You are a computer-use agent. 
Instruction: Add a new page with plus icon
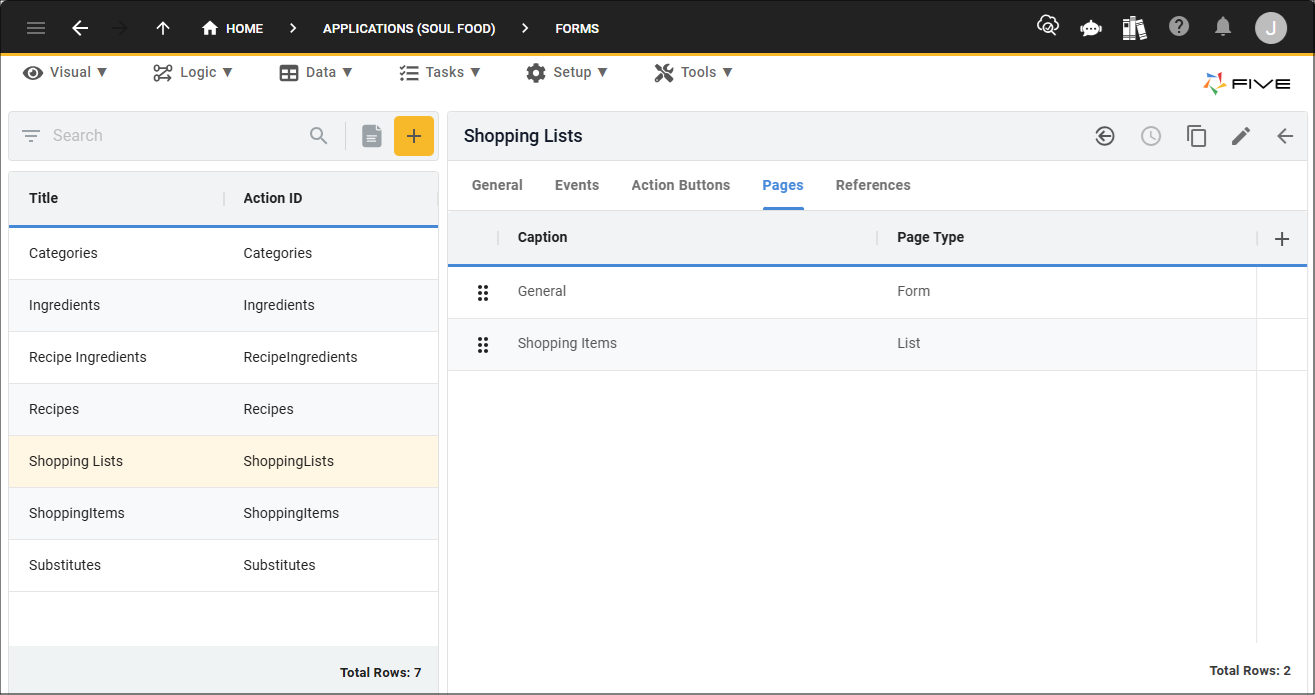click(1282, 239)
